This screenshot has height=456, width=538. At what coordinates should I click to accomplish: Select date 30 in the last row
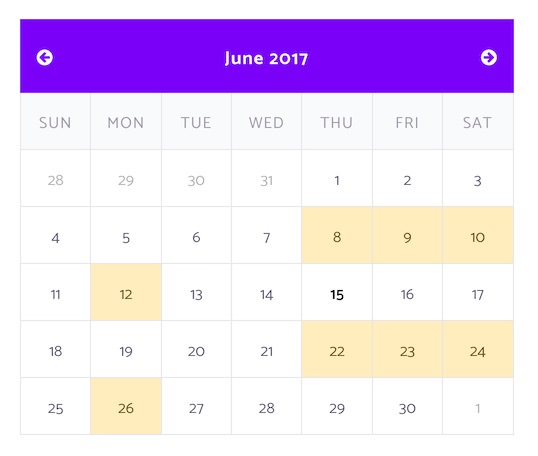point(407,406)
